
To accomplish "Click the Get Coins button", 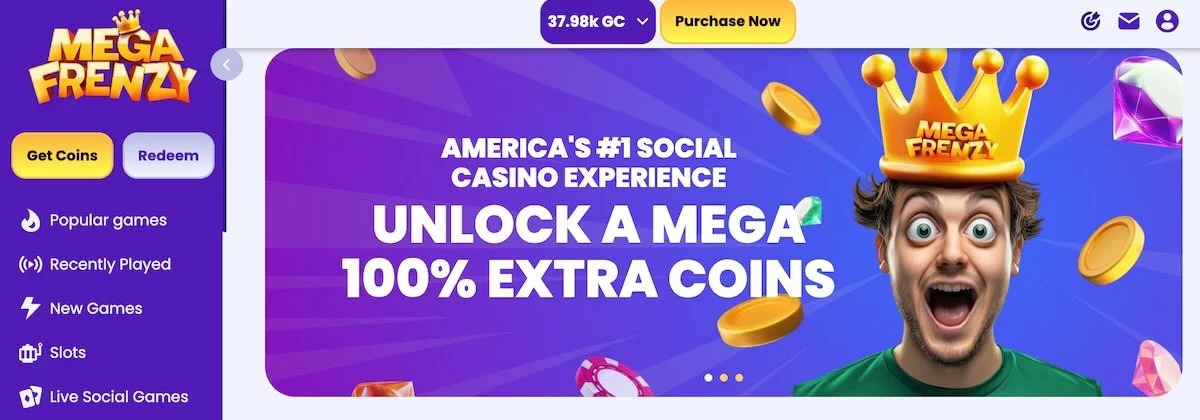I will click(x=62, y=155).
